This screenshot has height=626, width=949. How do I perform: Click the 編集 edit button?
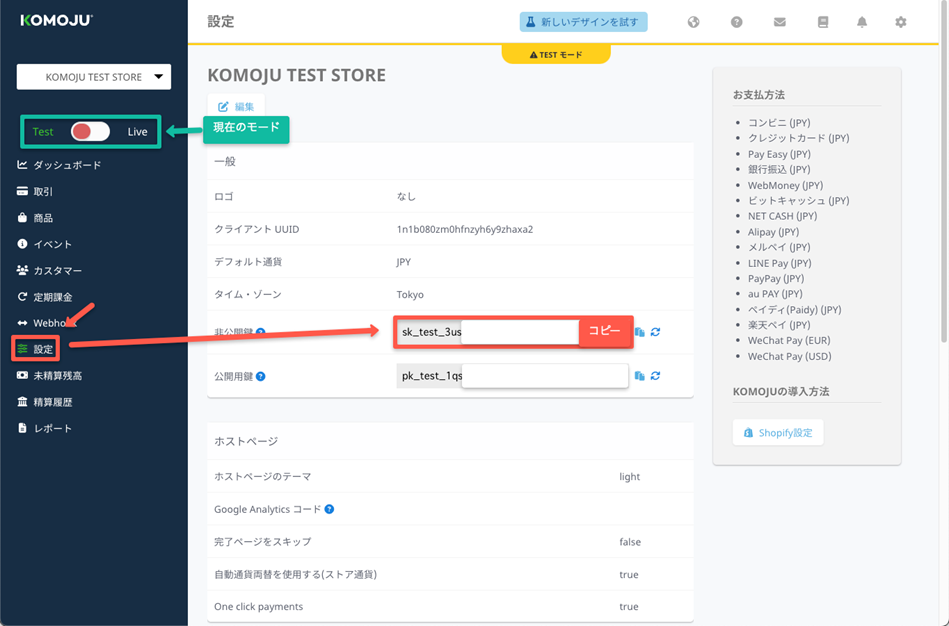click(236, 107)
